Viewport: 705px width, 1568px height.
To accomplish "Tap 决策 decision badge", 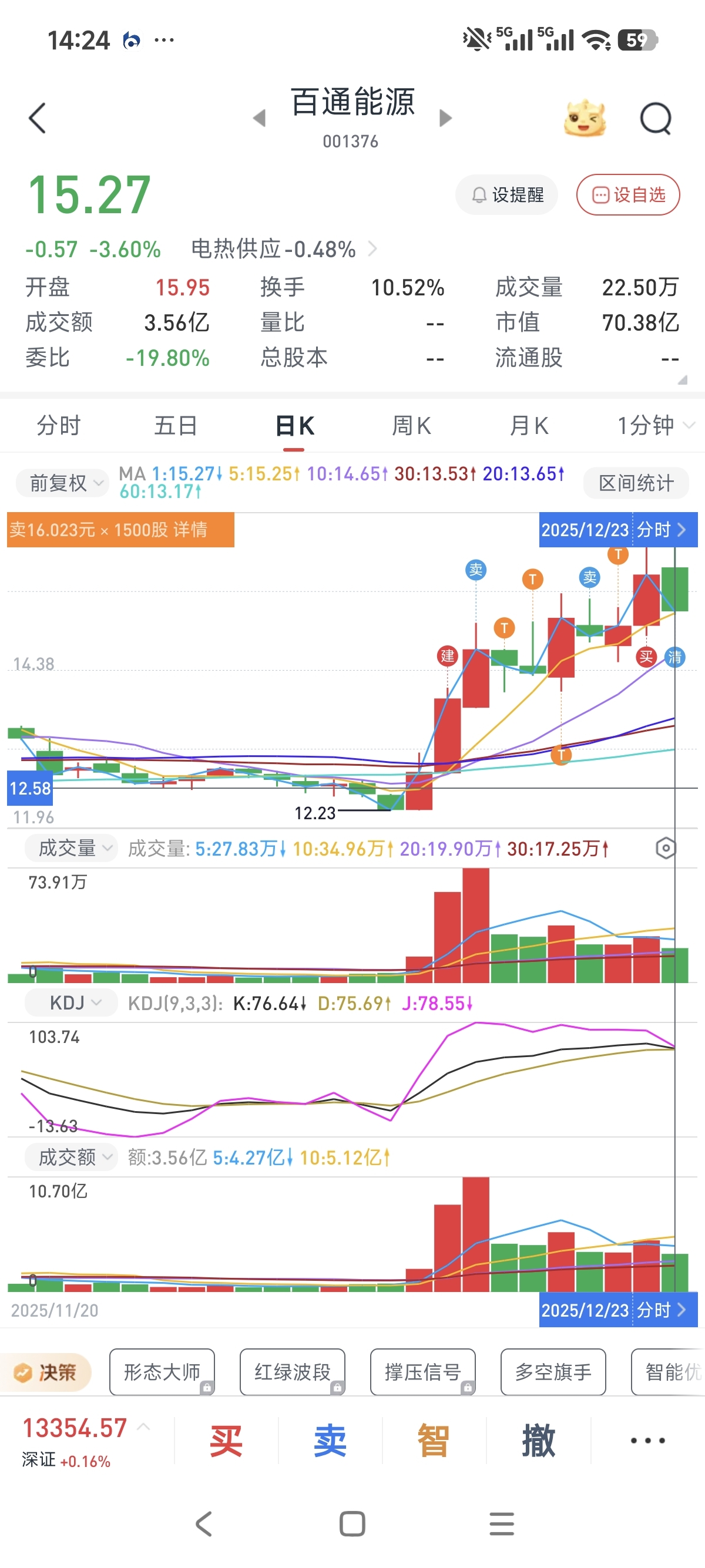I will tap(46, 1372).
